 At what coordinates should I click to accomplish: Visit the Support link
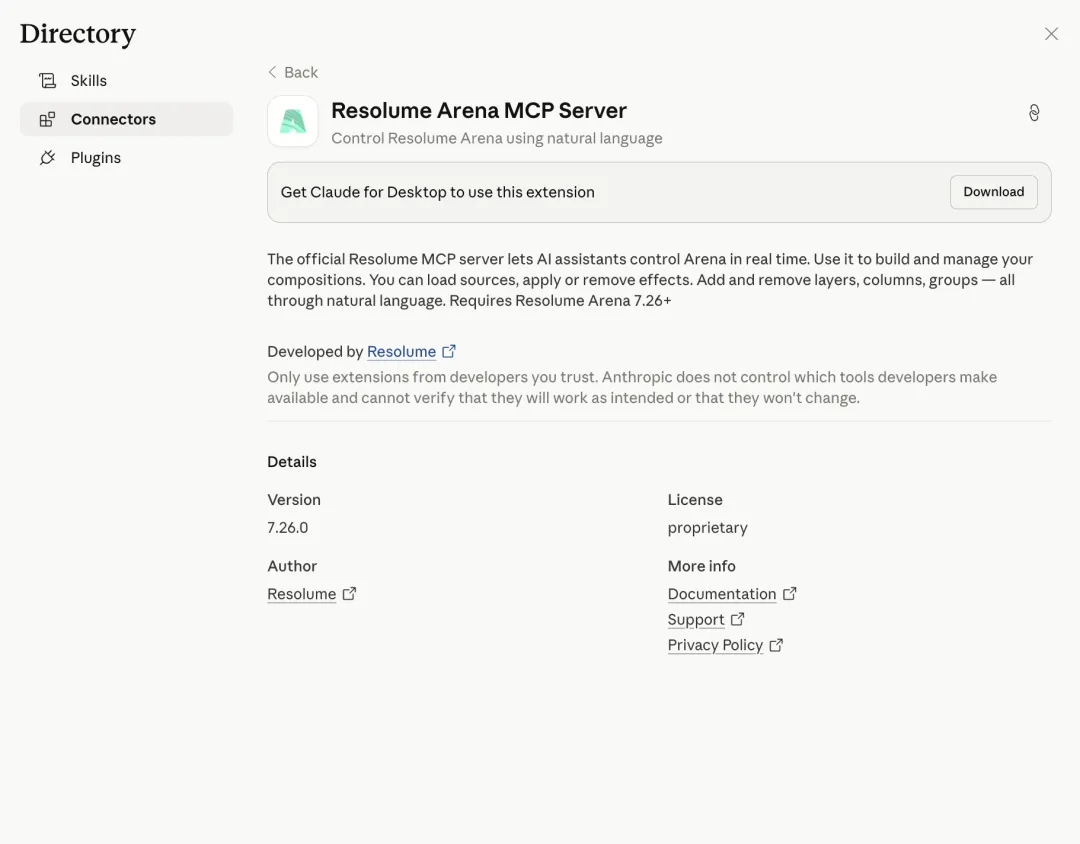click(x=695, y=620)
